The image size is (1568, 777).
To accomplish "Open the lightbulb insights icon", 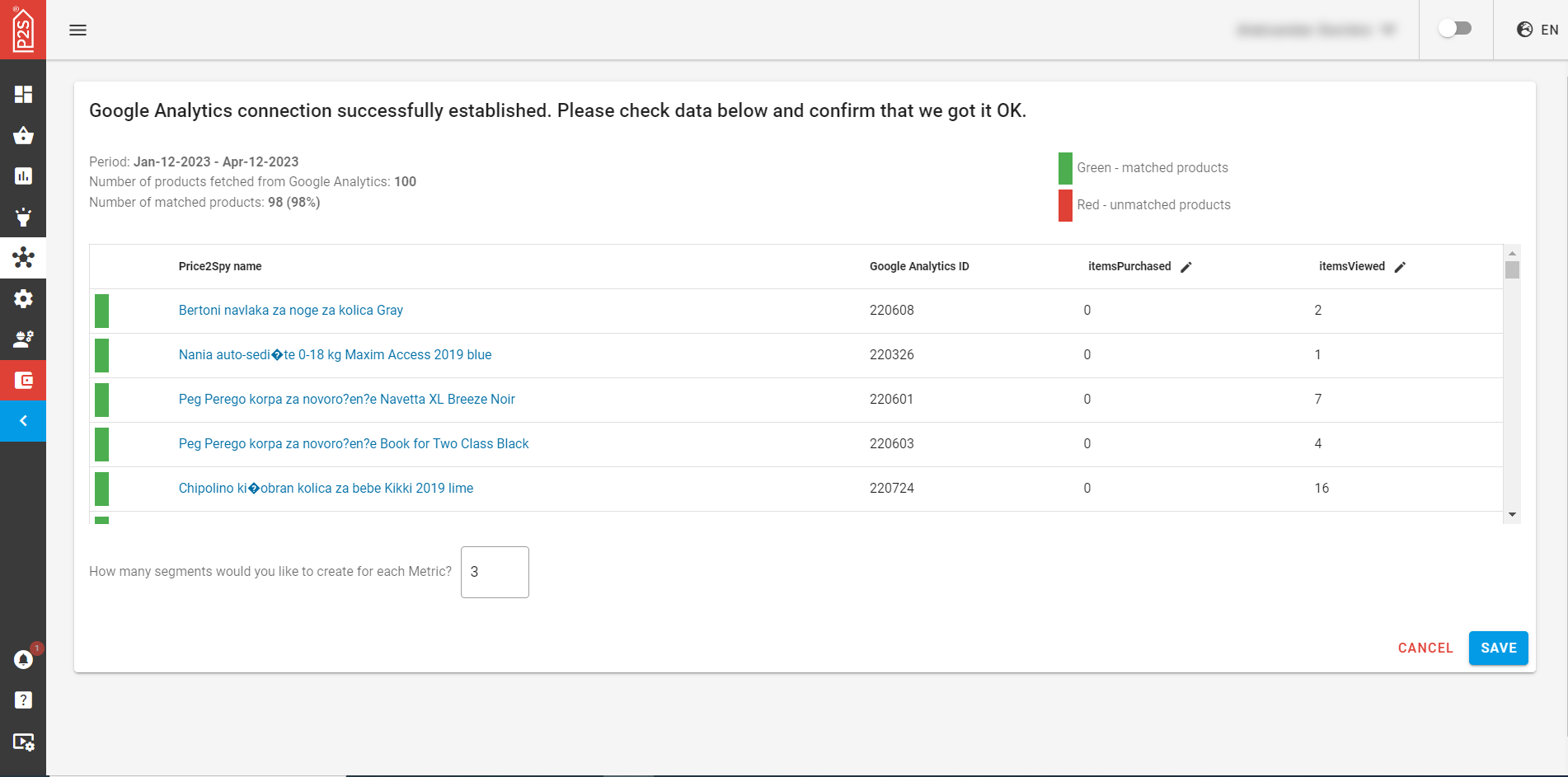I will pos(23,217).
